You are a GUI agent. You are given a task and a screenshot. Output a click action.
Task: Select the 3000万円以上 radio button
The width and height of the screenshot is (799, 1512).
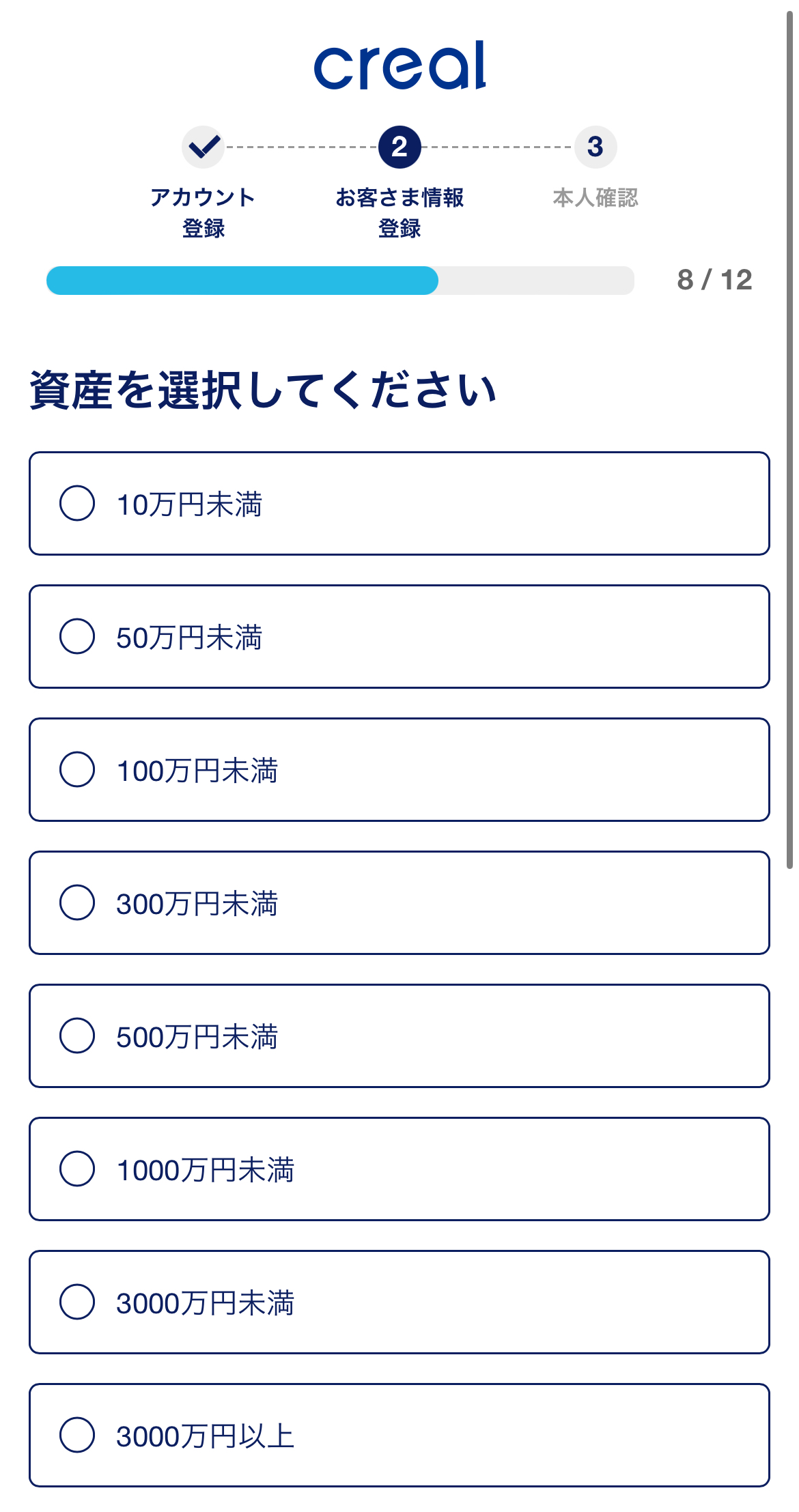tap(77, 1436)
